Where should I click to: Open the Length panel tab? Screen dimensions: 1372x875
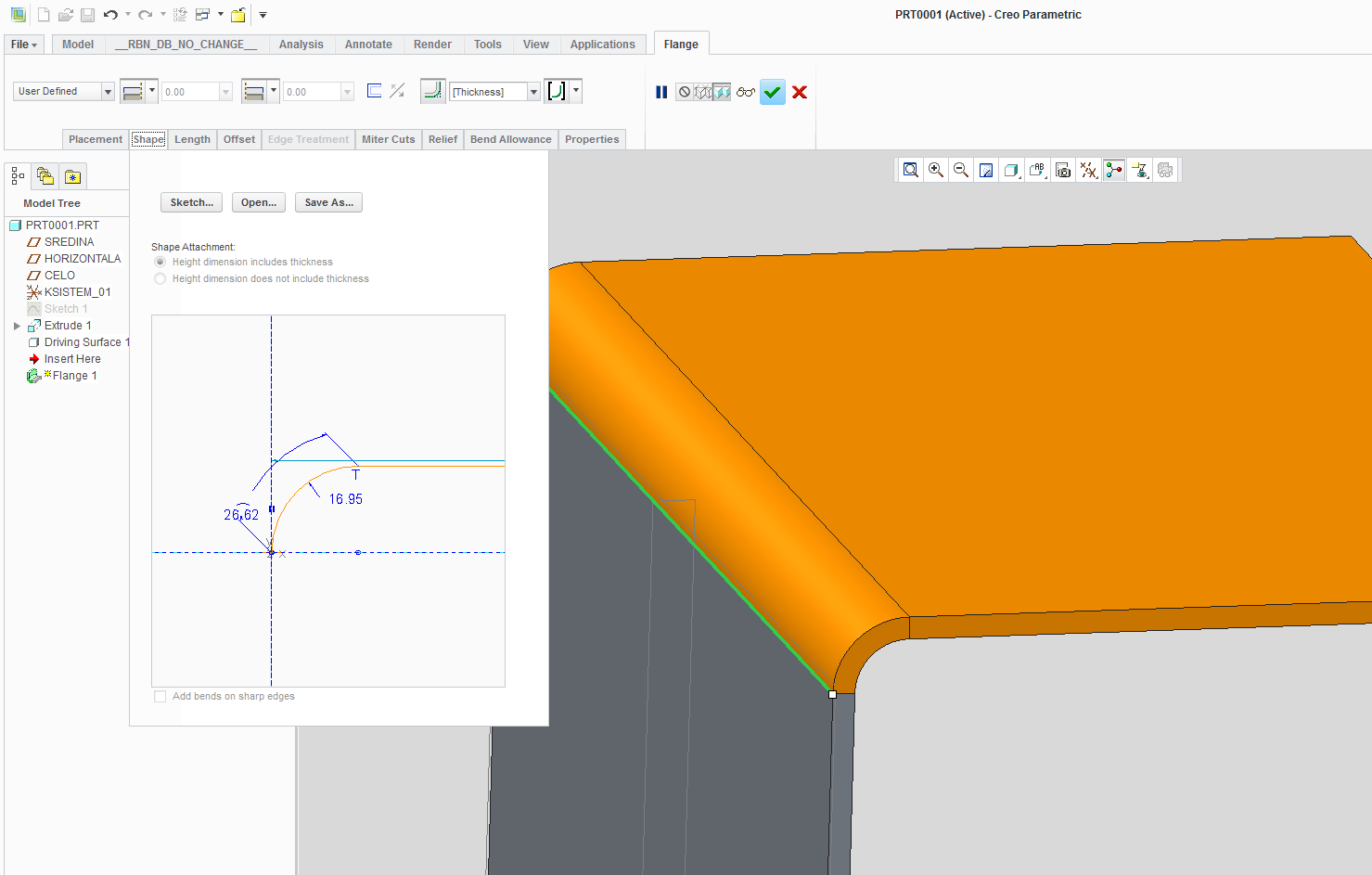click(192, 139)
